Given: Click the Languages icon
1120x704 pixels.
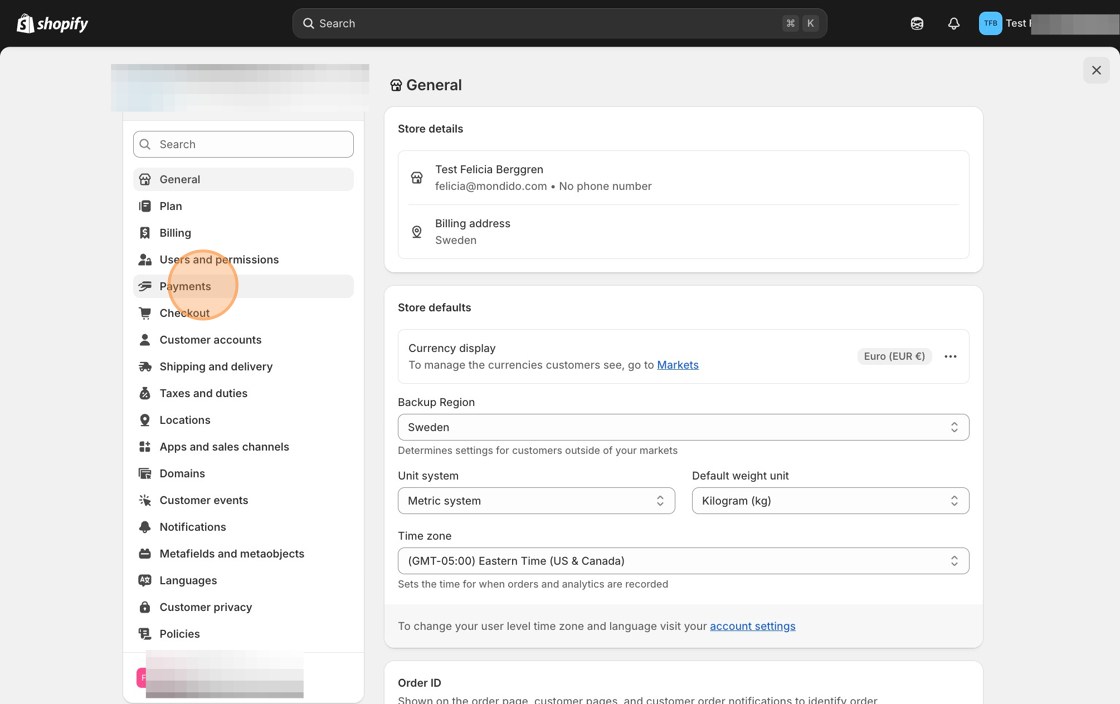Looking at the screenshot, I should (x=145, y=580).
